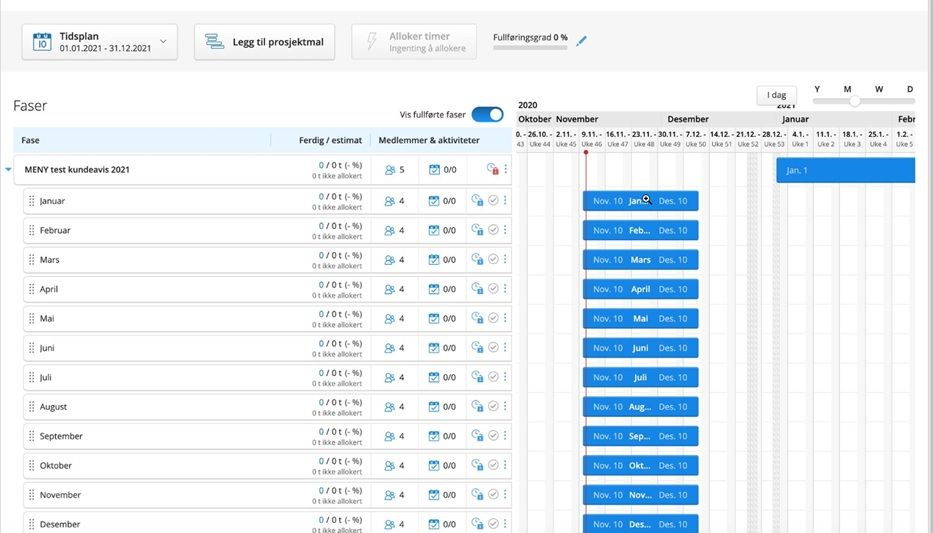Open more options for Juni phase
This screenshot has height=533, width=933.
[x=505, y=347]
